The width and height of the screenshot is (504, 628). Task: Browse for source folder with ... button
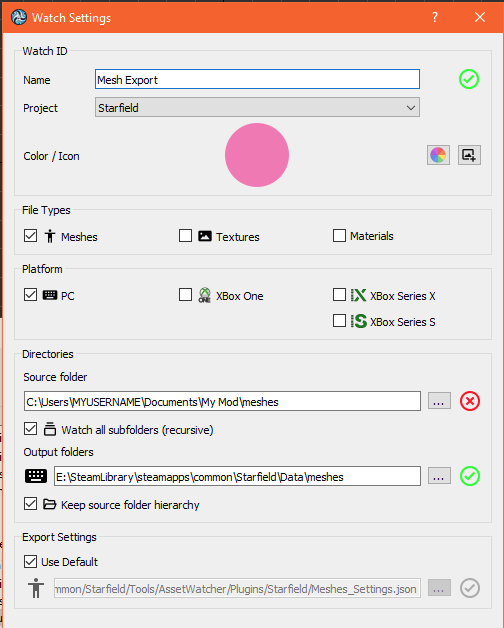[x=439, y=401]
